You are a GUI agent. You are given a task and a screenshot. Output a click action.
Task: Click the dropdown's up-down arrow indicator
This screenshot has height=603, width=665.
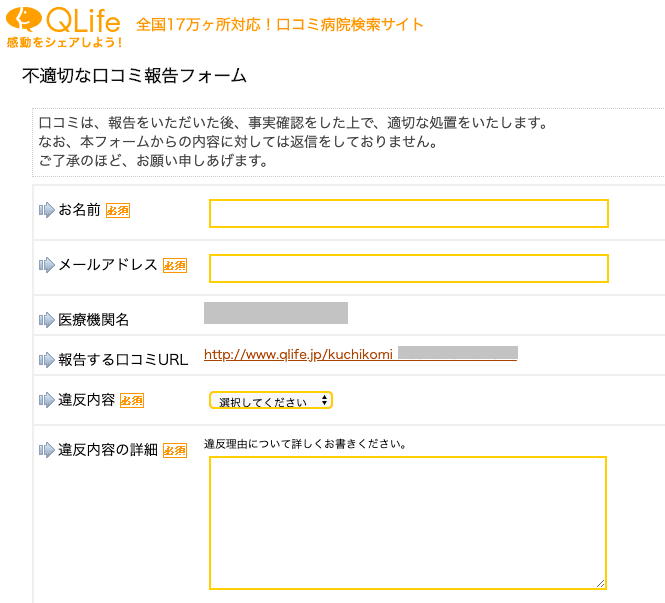324,400
